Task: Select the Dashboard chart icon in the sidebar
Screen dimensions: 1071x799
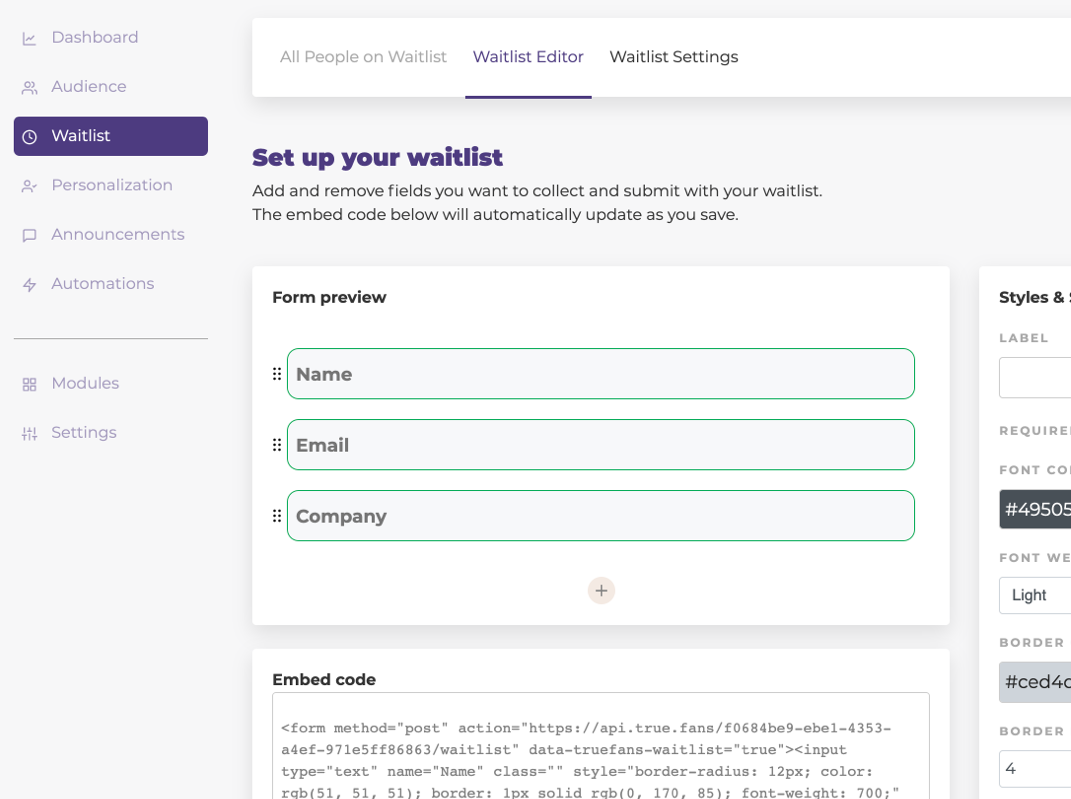Action: tap(29, 37)
